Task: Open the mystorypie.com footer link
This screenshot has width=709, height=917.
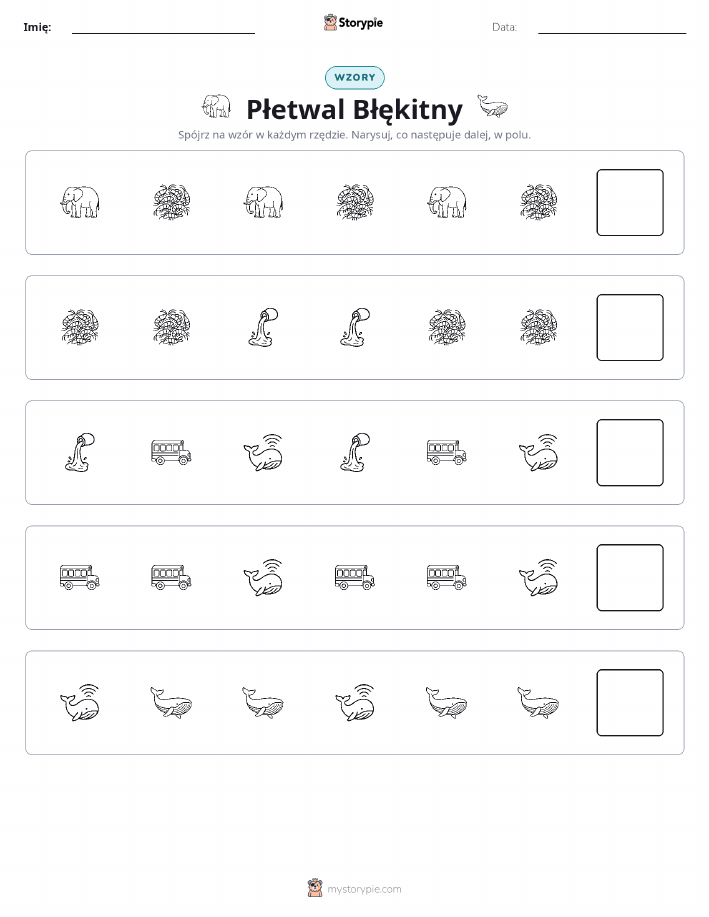Action: [x=364, y=889]
